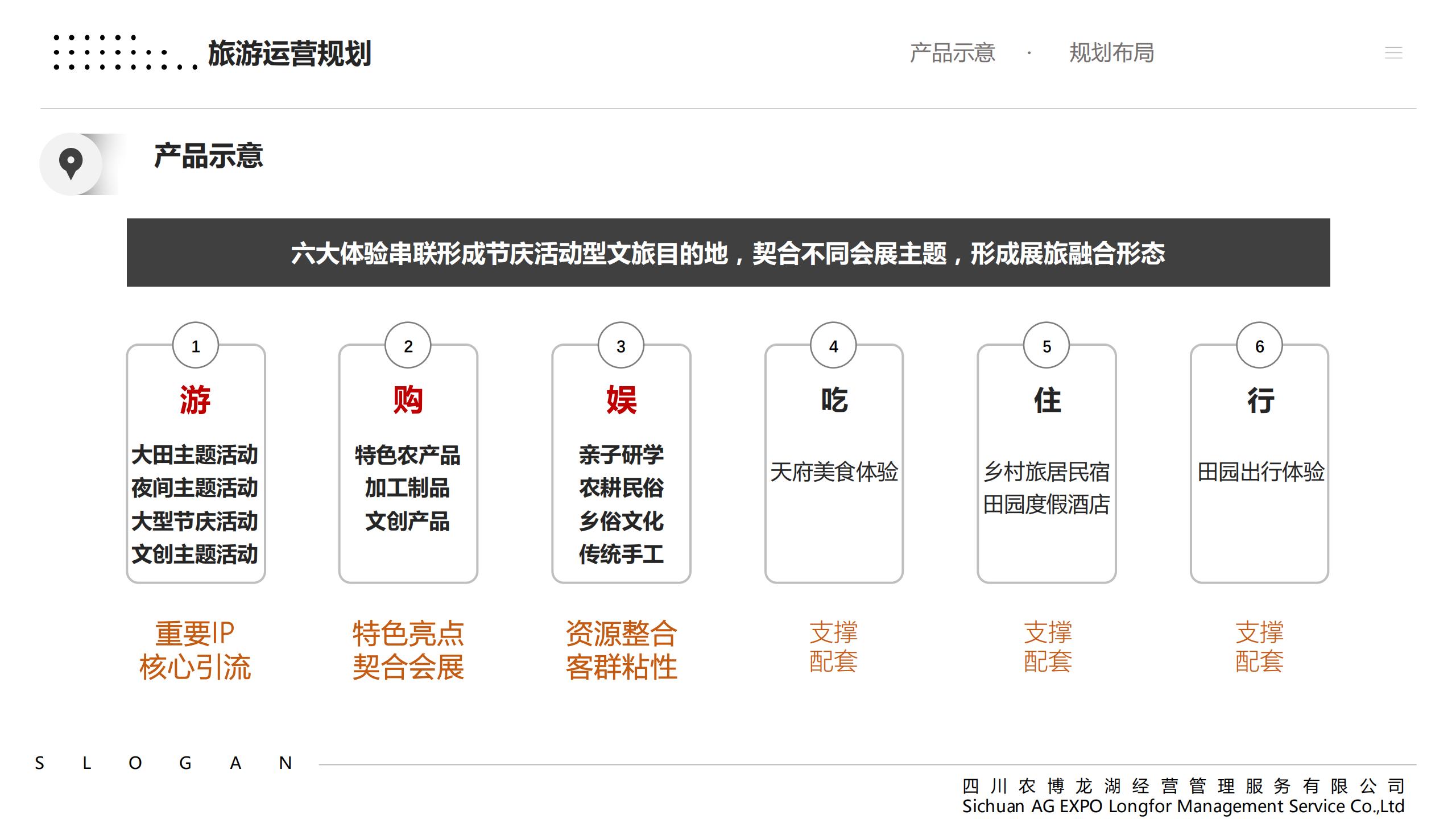Click numbered circle 6 above 行
Image resolution: width=1456 pixels, height=819 pixels.
1259,346
